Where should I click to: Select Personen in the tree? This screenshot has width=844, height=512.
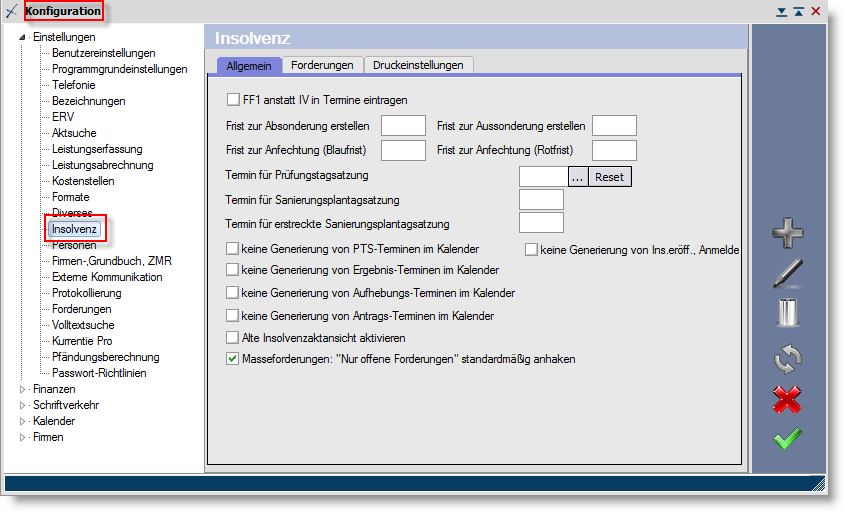point(74,245)
